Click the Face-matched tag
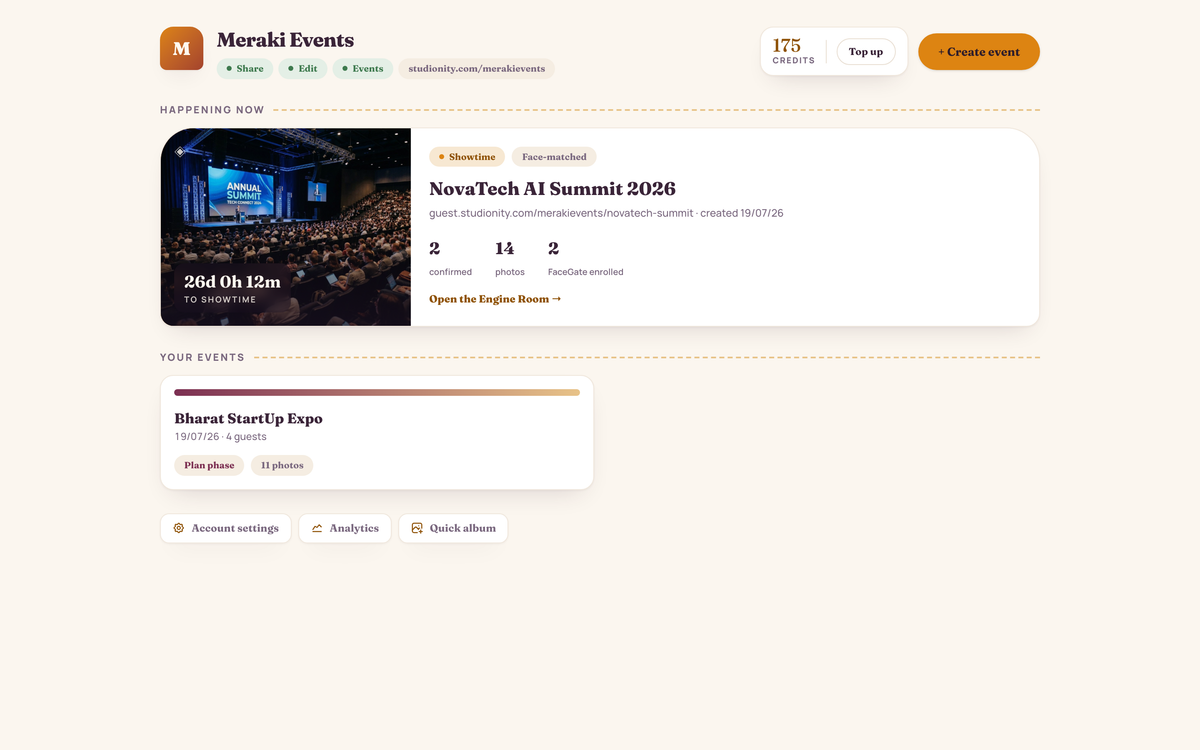The height and width of the screenshot is (750, 1200). tap(554, 157)
